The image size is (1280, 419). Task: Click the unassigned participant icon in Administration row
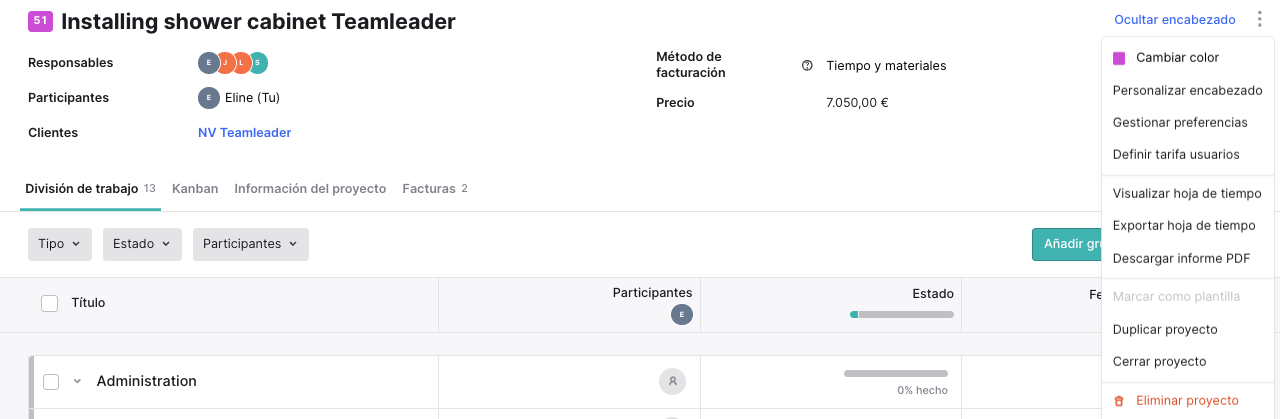coord(673,381)
